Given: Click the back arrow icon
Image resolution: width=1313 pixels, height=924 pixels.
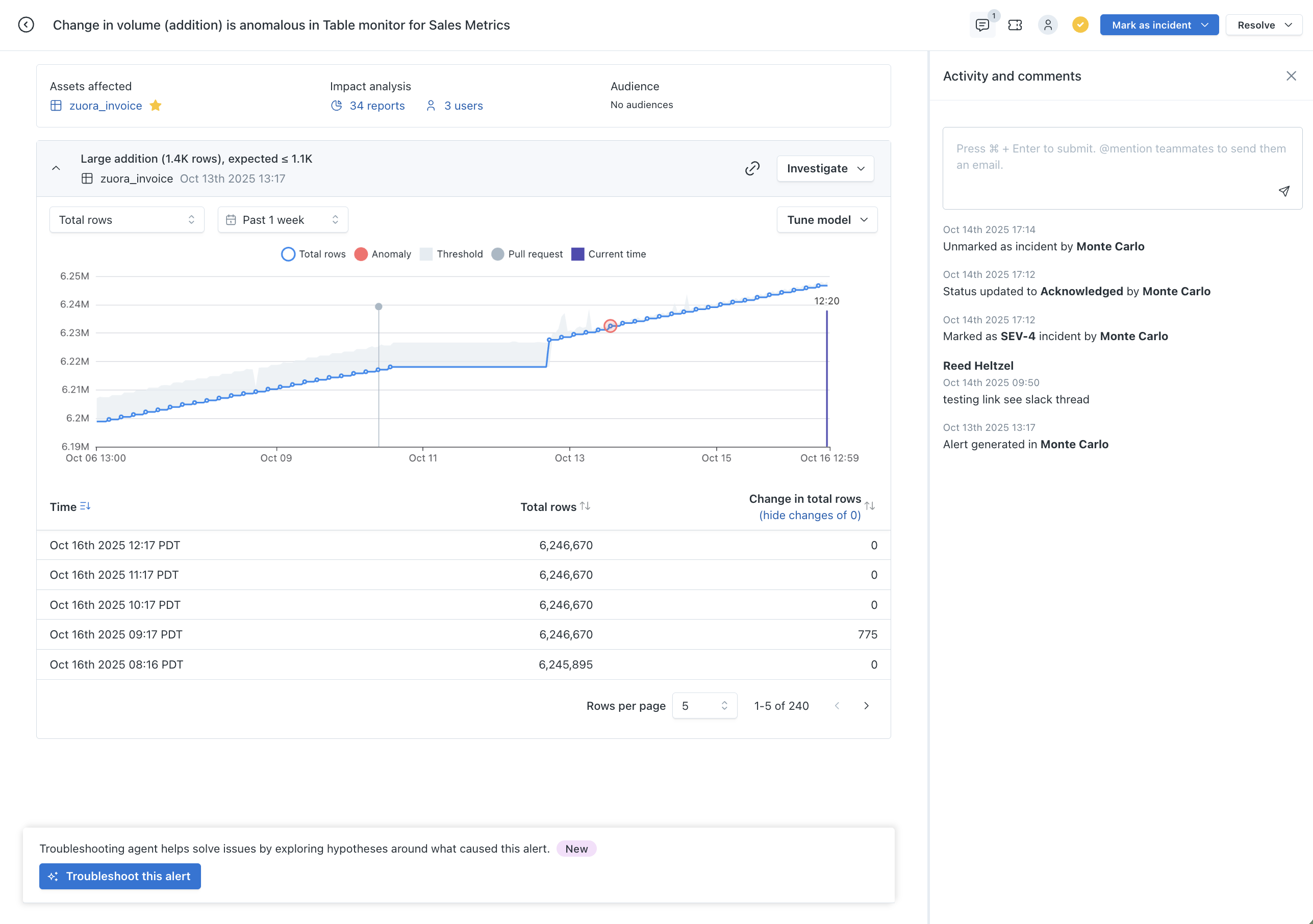Looking at the screenshot, I should coord(26,24).
